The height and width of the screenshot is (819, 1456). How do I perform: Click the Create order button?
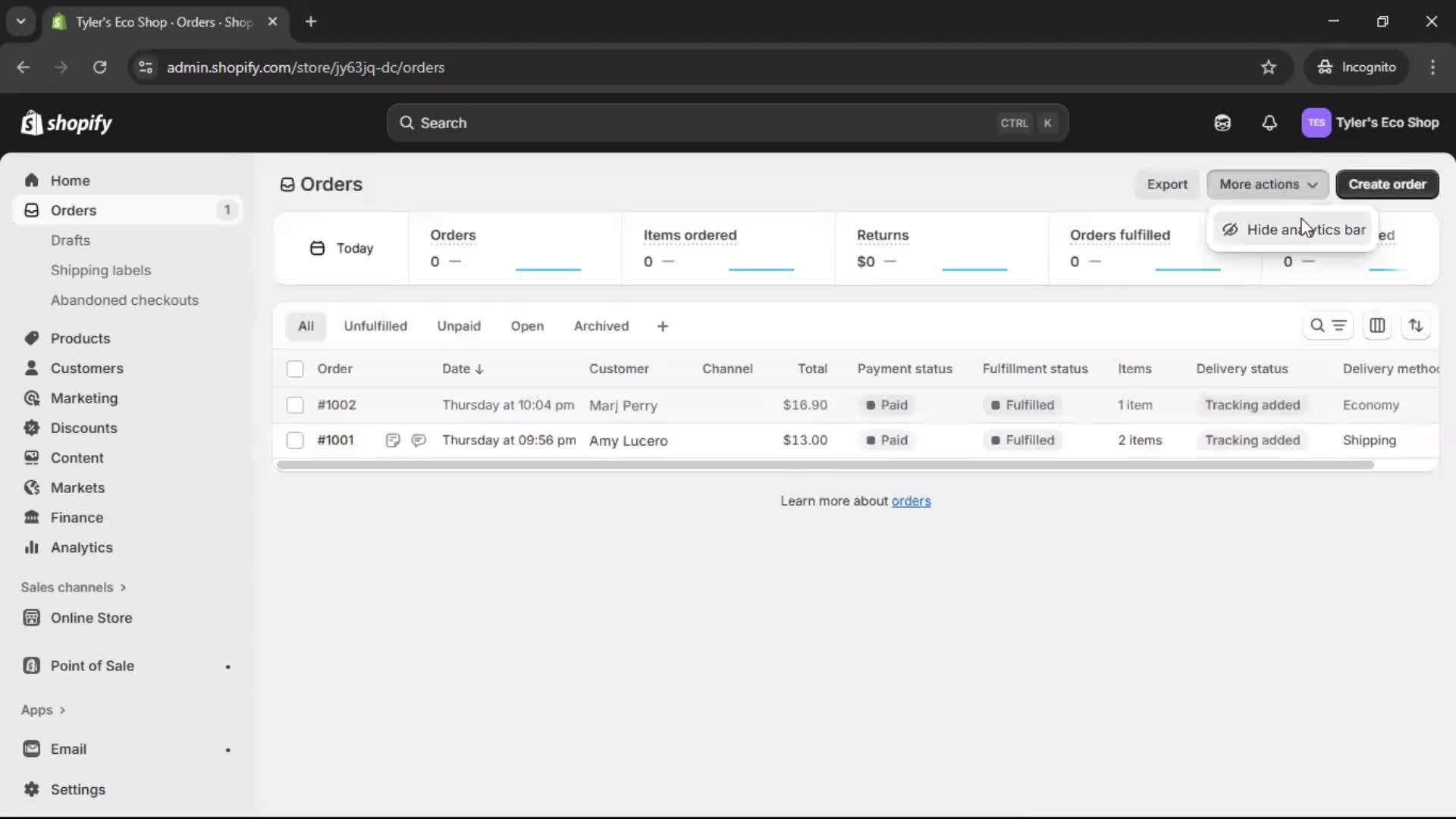[1386, 184]
